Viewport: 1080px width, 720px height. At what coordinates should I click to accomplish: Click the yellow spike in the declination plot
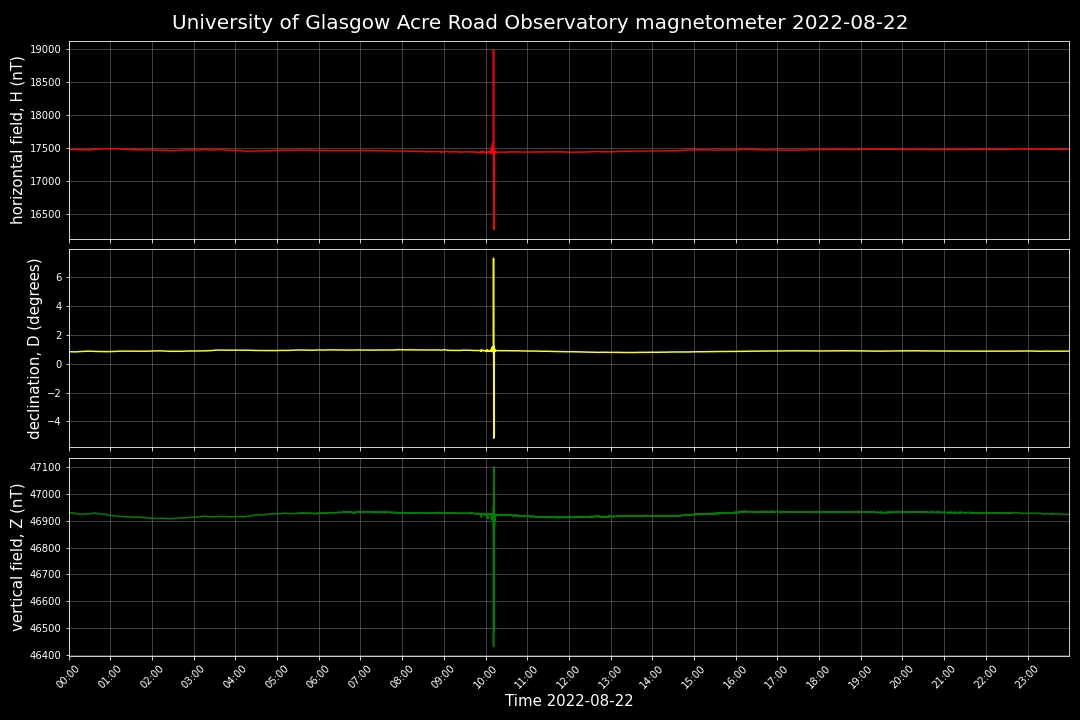pyautogui.click(x=494, y=348)
